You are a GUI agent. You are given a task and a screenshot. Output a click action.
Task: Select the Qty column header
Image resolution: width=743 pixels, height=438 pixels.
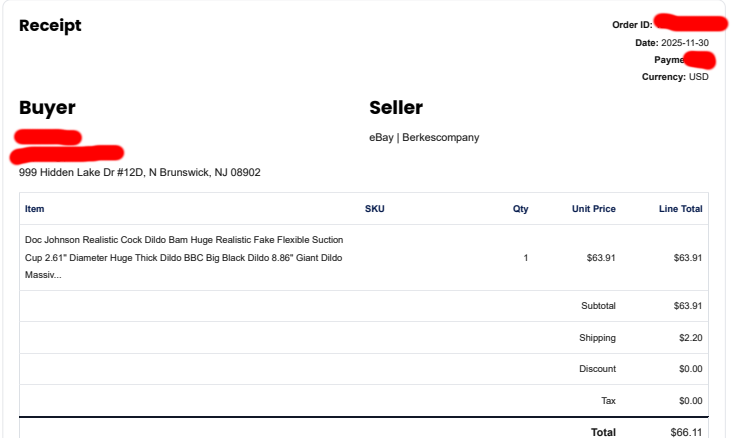520,209
